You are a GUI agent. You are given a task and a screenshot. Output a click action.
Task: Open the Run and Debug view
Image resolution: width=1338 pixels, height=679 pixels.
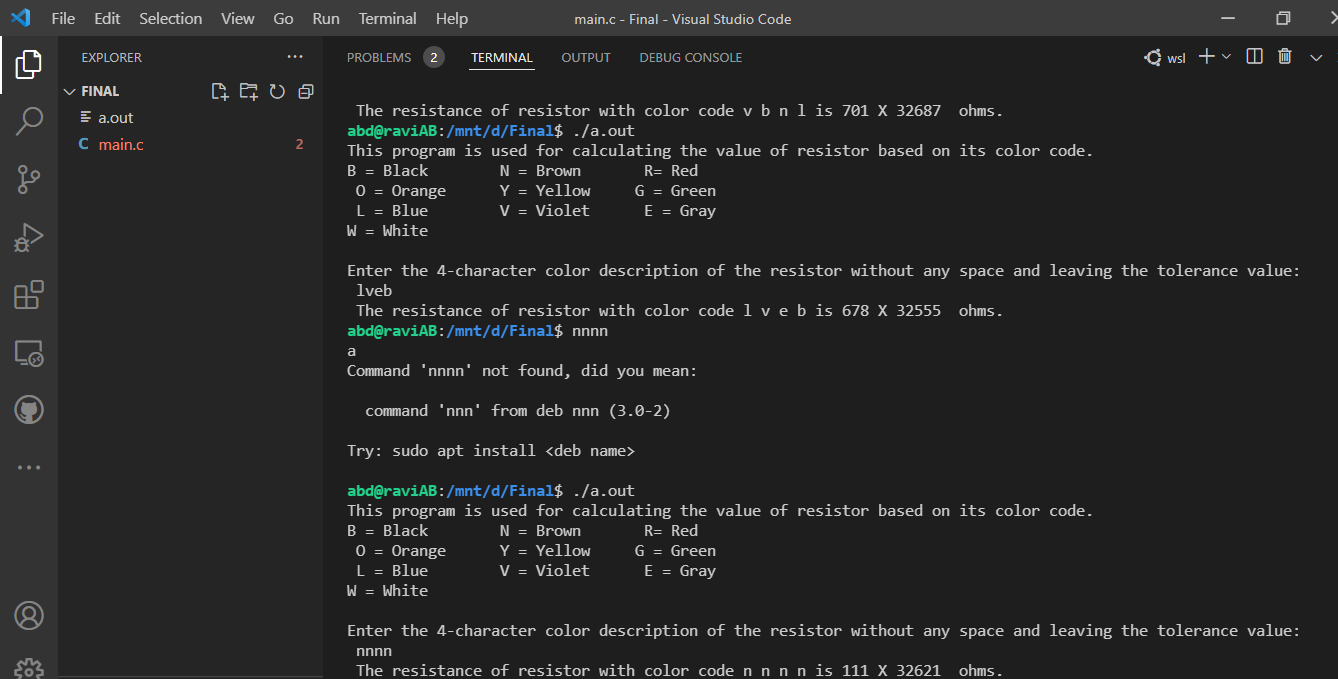pyautogui.click(x=29, y=238)
